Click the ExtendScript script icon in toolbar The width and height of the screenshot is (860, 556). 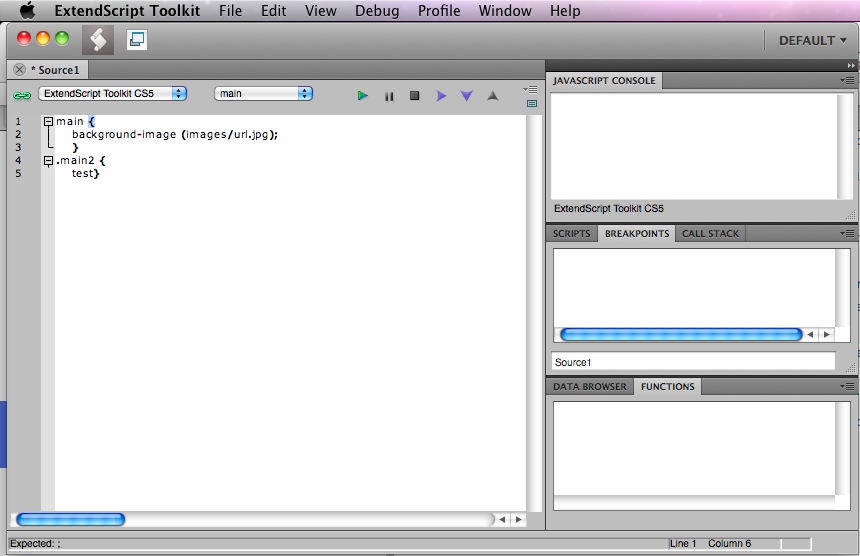[98, 40]
